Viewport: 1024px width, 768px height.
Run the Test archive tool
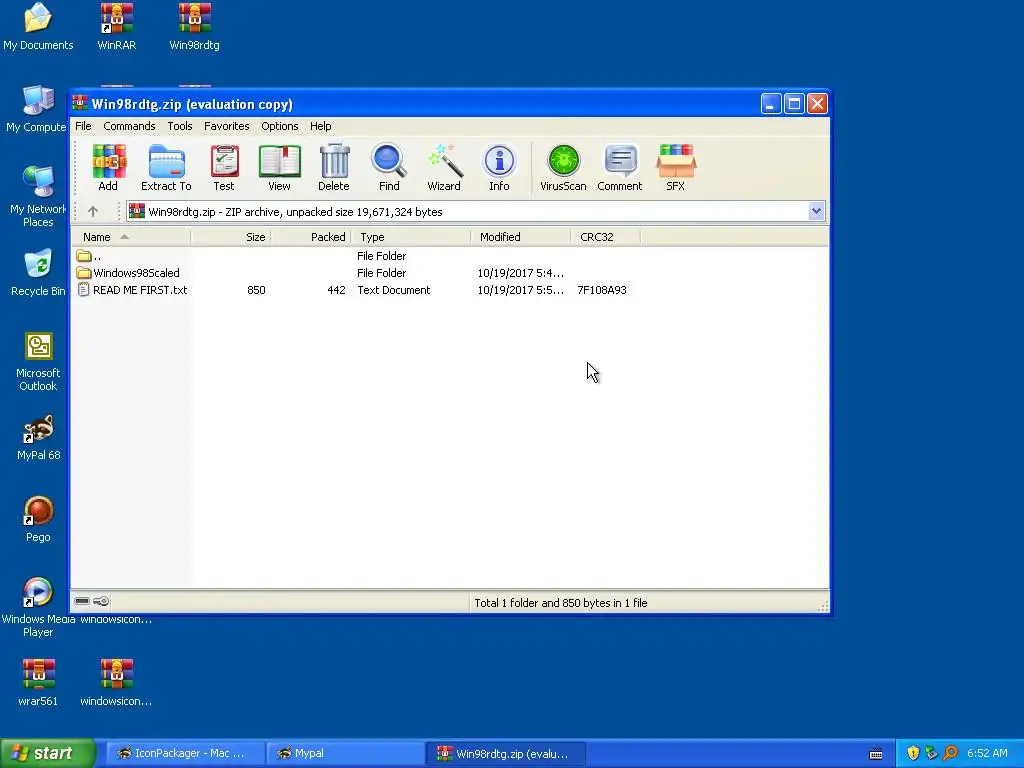tap(224, 167)
